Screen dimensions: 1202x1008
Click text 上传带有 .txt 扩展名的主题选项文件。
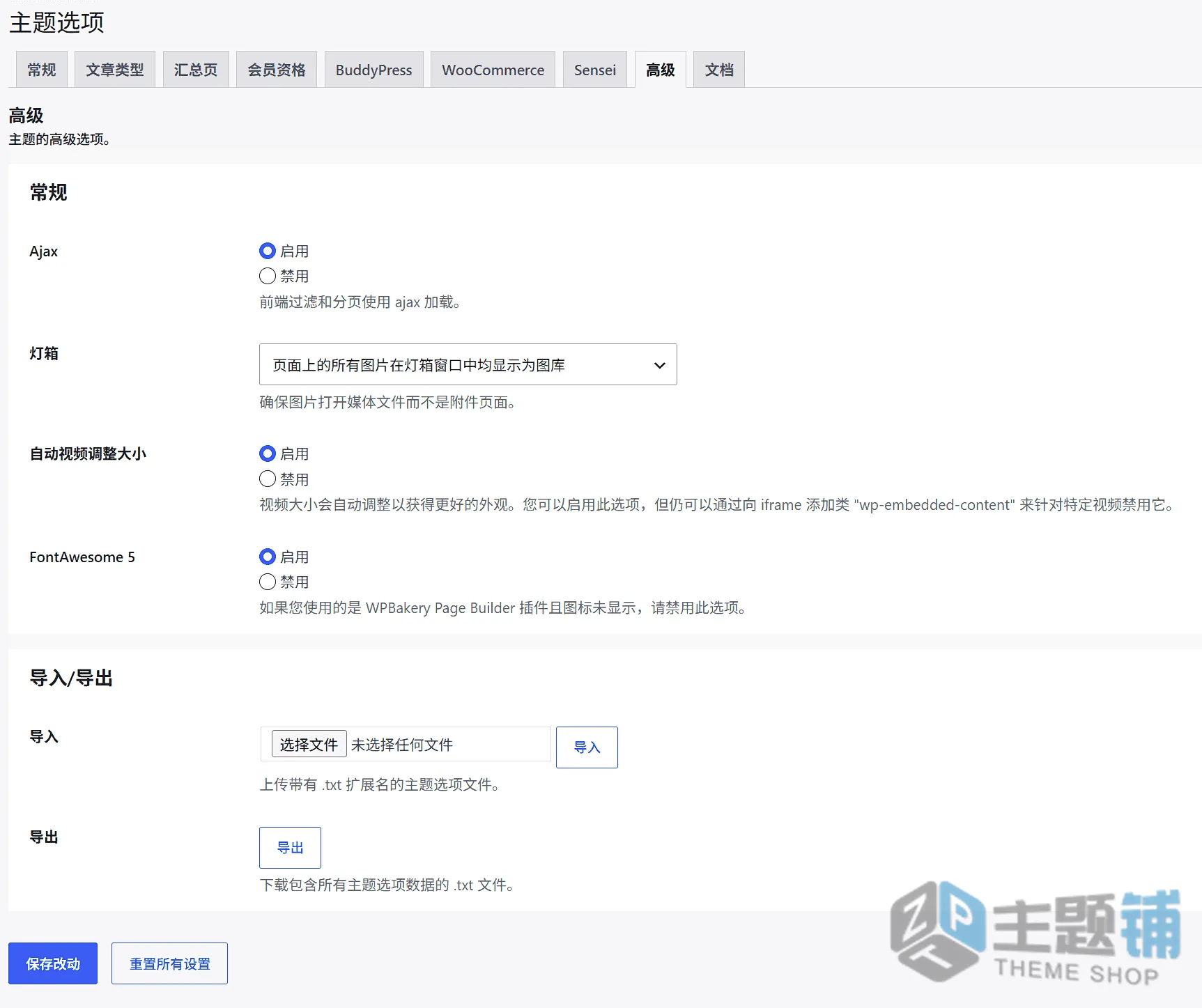(x=380, y=785)
